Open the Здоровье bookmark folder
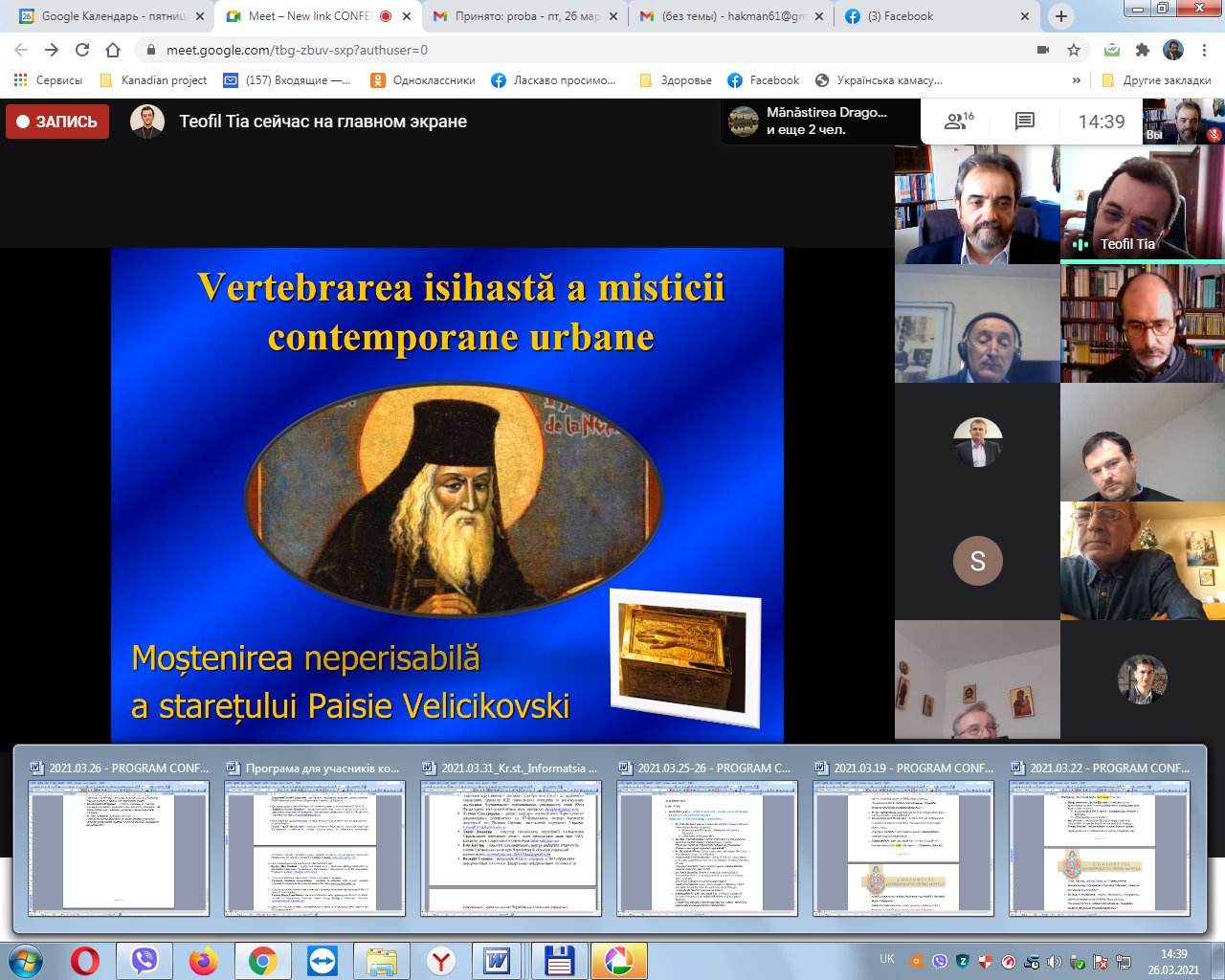 pyautogui.click(x=676, y=80)
